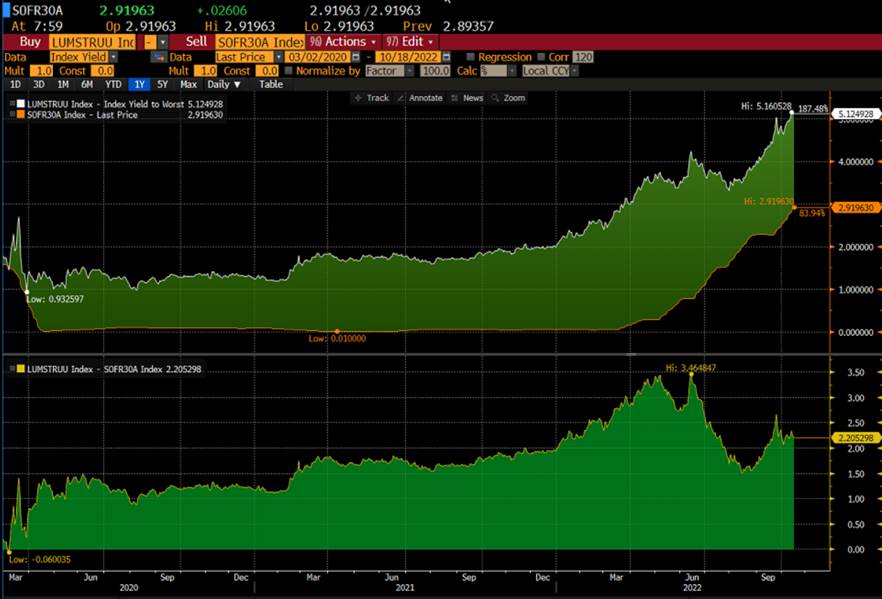The width and height of the screenshot is (882, 599).
Task: Open the Actions menu
Action: coord(343,42)
